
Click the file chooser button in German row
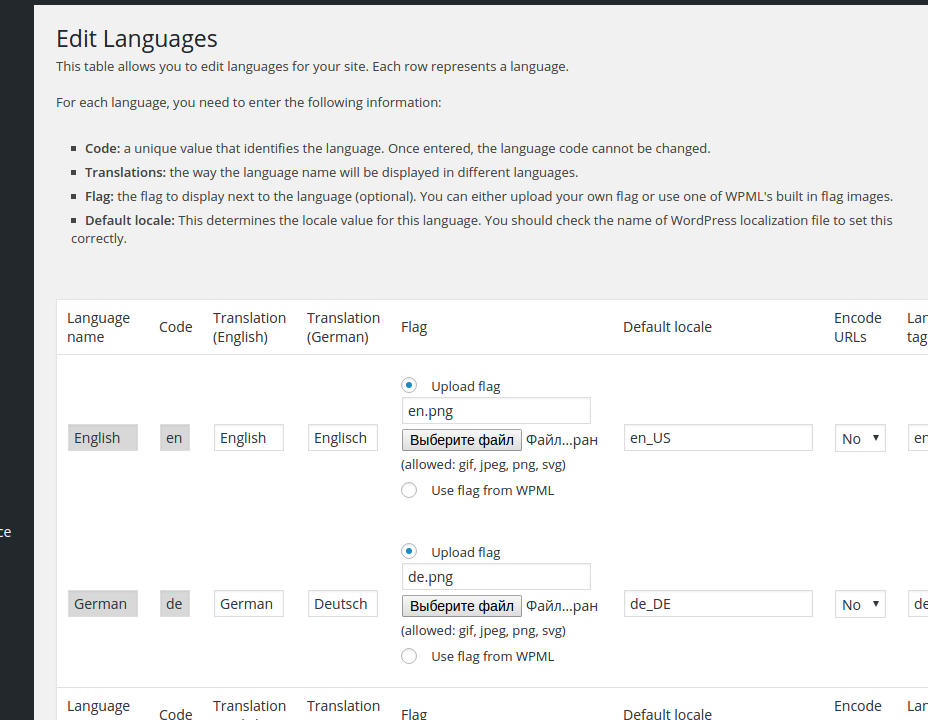tap(462, 605)
